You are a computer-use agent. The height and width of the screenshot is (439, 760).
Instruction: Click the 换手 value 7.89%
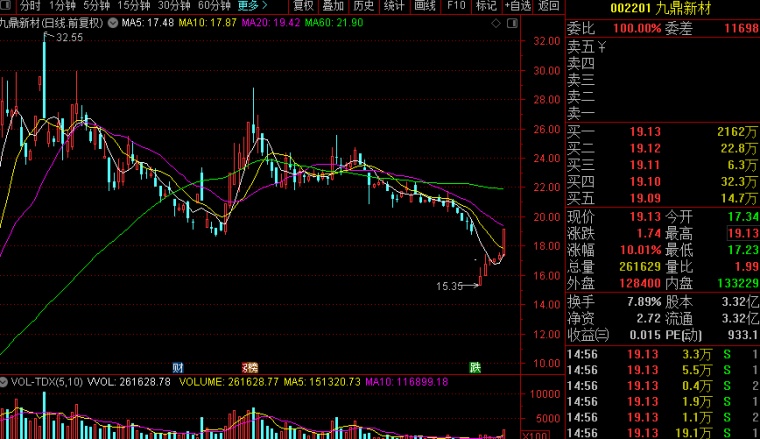click(644, 302)
